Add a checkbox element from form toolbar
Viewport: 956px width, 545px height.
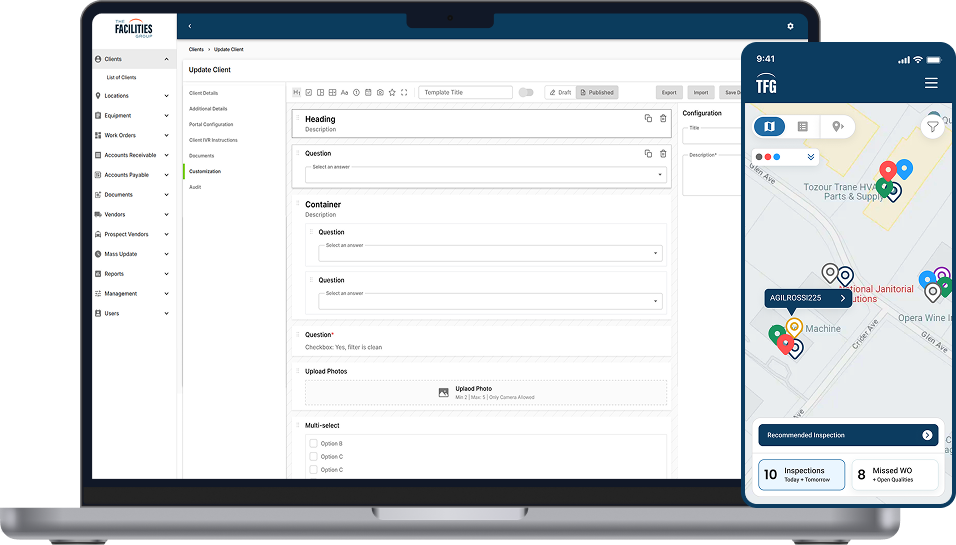(x=309, y=93)
